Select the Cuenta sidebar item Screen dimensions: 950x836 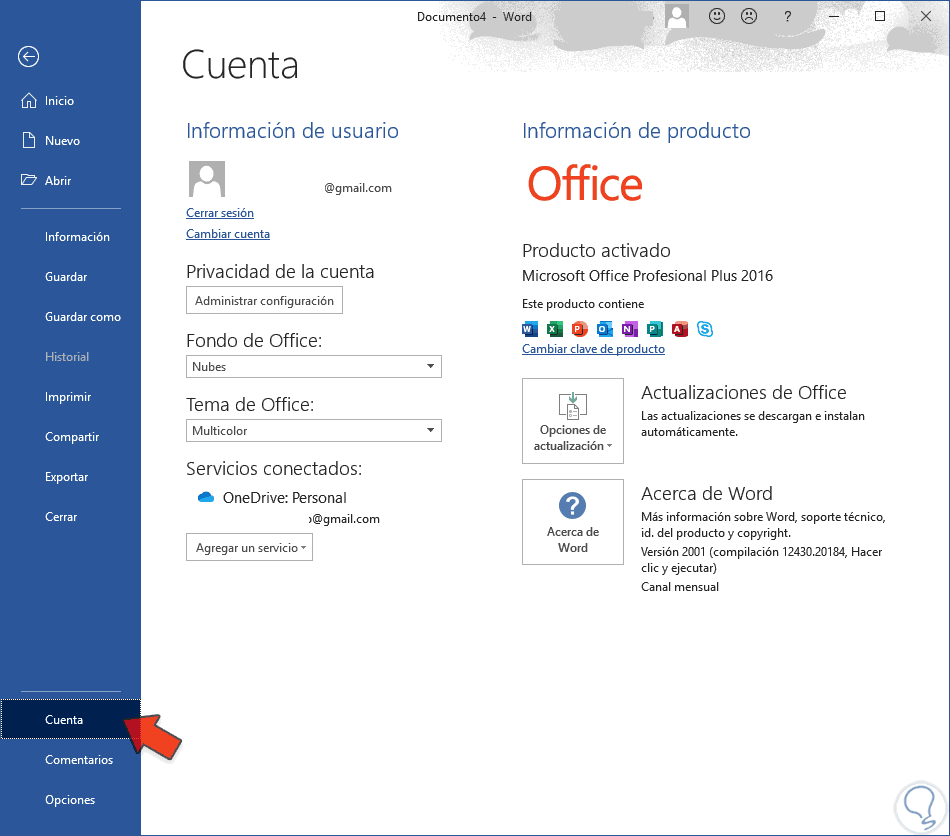tap(70, 719)
